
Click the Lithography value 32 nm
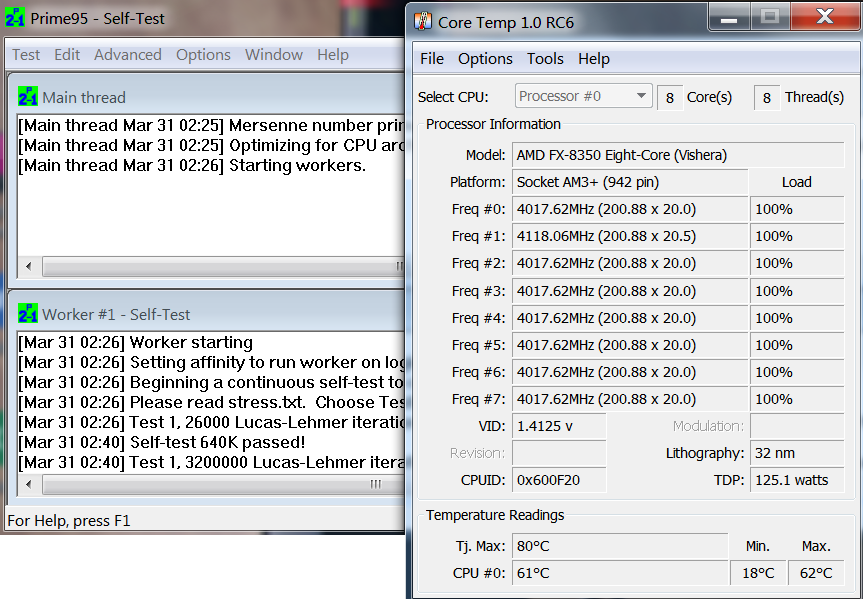click(797, 453)
